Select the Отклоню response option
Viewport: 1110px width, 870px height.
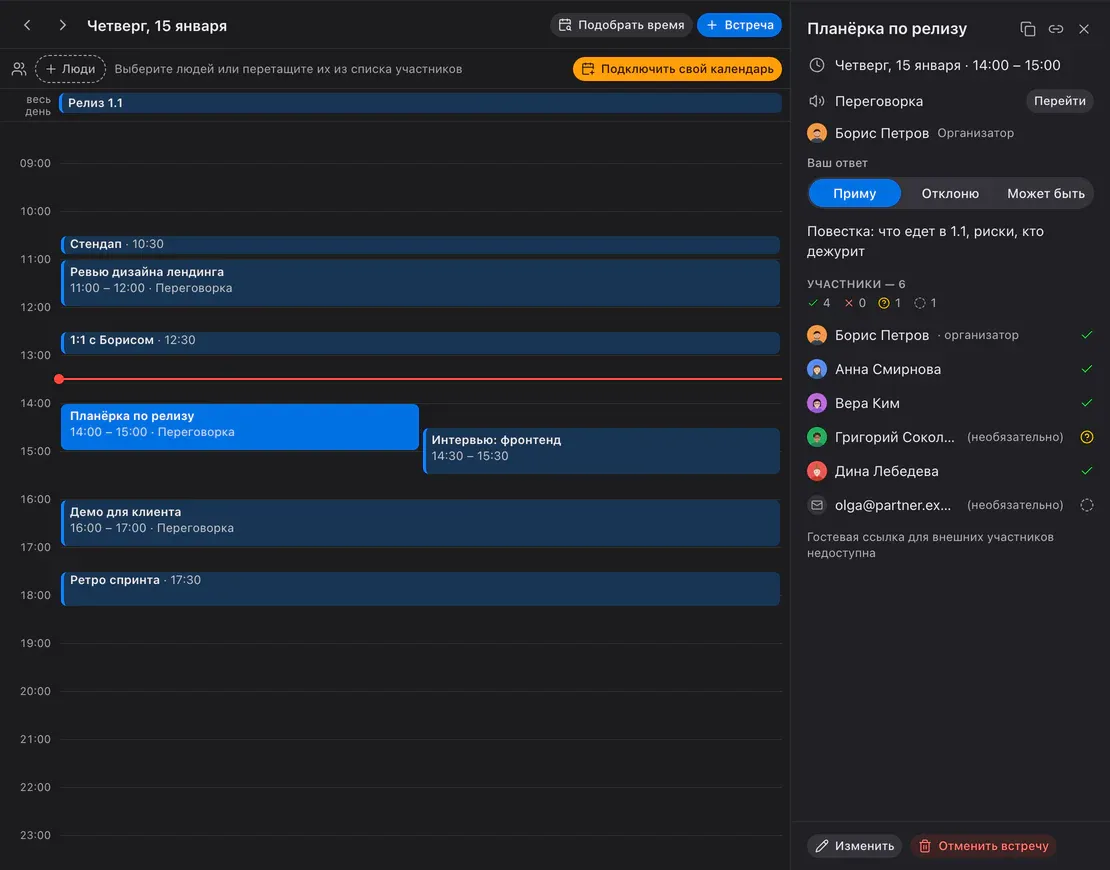point(950,193)
